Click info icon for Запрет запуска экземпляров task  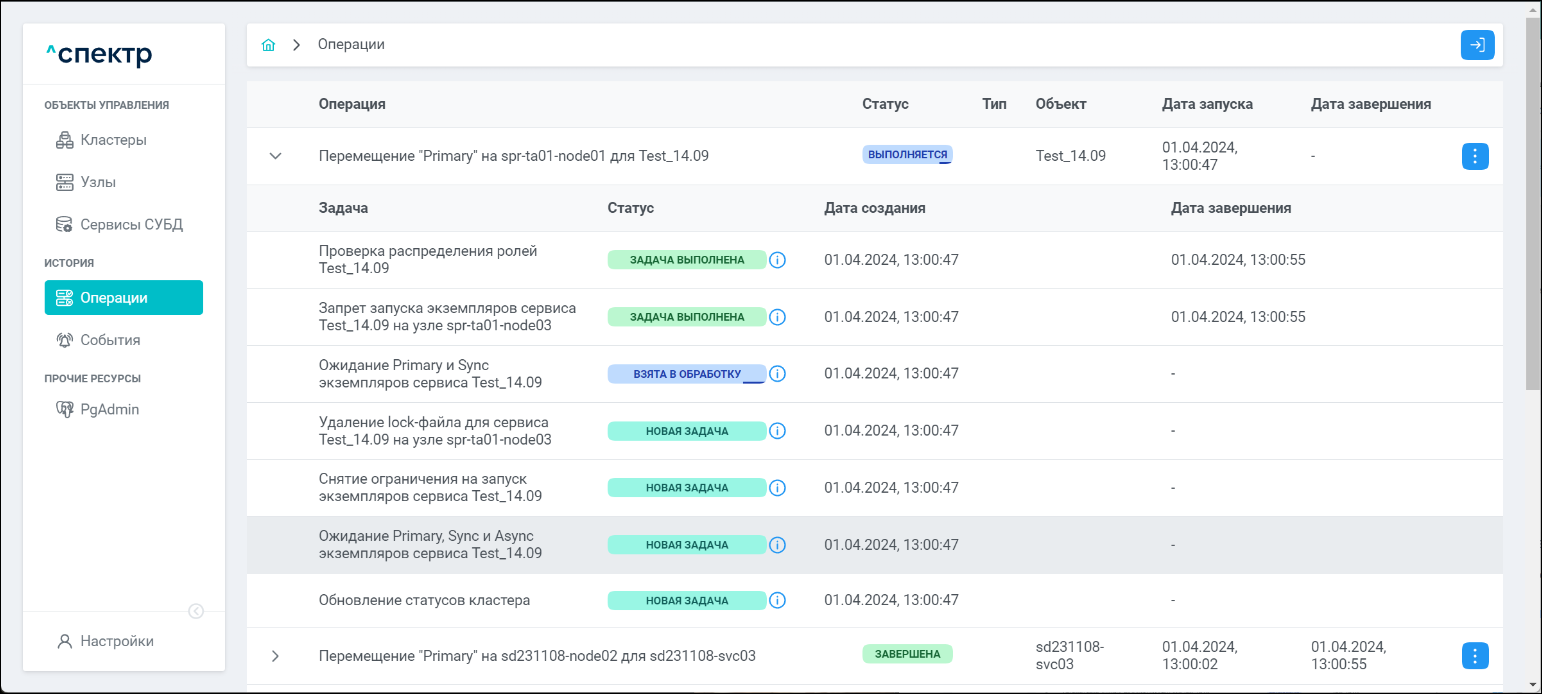(x=777, y=317)
